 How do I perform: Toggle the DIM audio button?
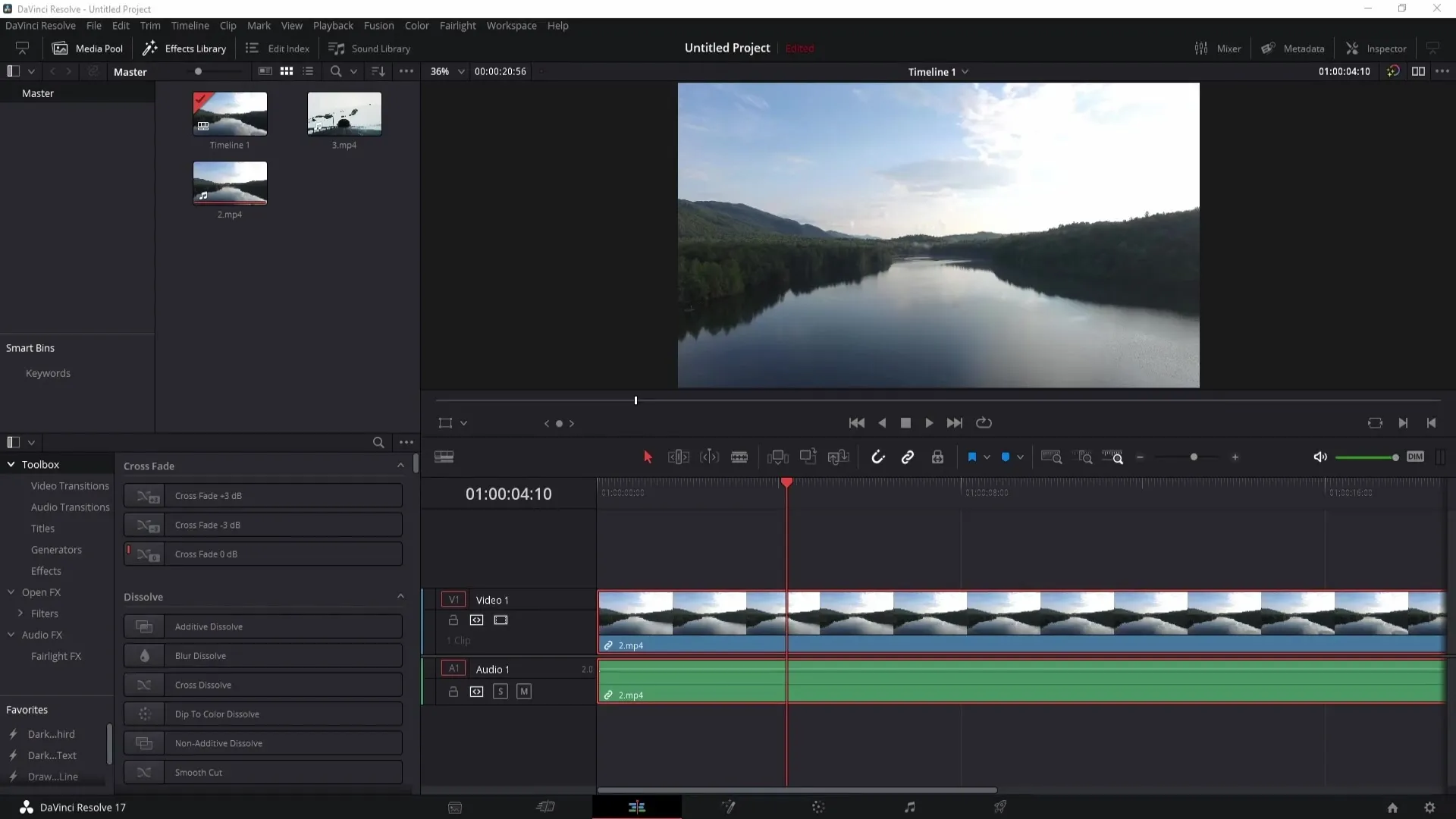pos(1415,457)
